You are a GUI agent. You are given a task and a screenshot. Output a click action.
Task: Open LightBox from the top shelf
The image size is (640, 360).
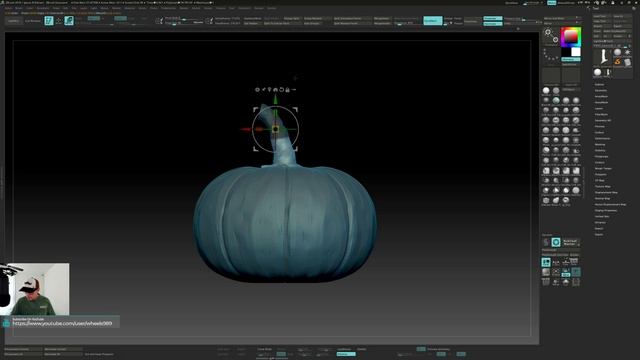pos(13,20)
